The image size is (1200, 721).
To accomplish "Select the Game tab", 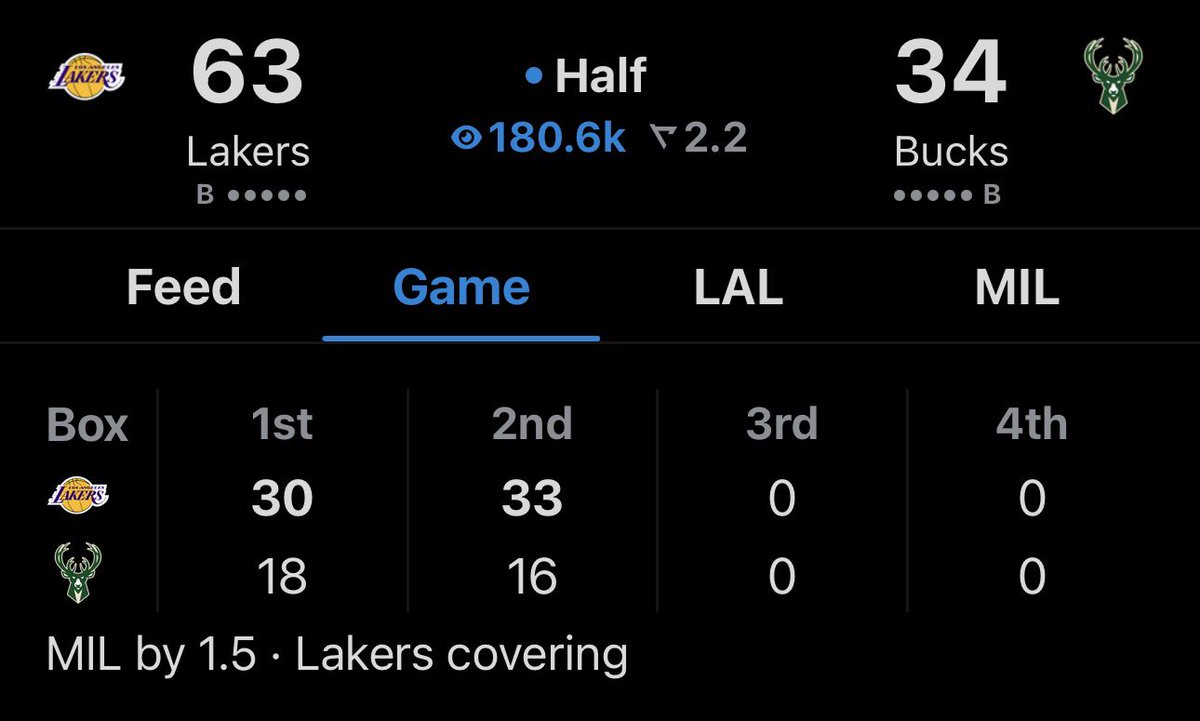I will point(461,288).
